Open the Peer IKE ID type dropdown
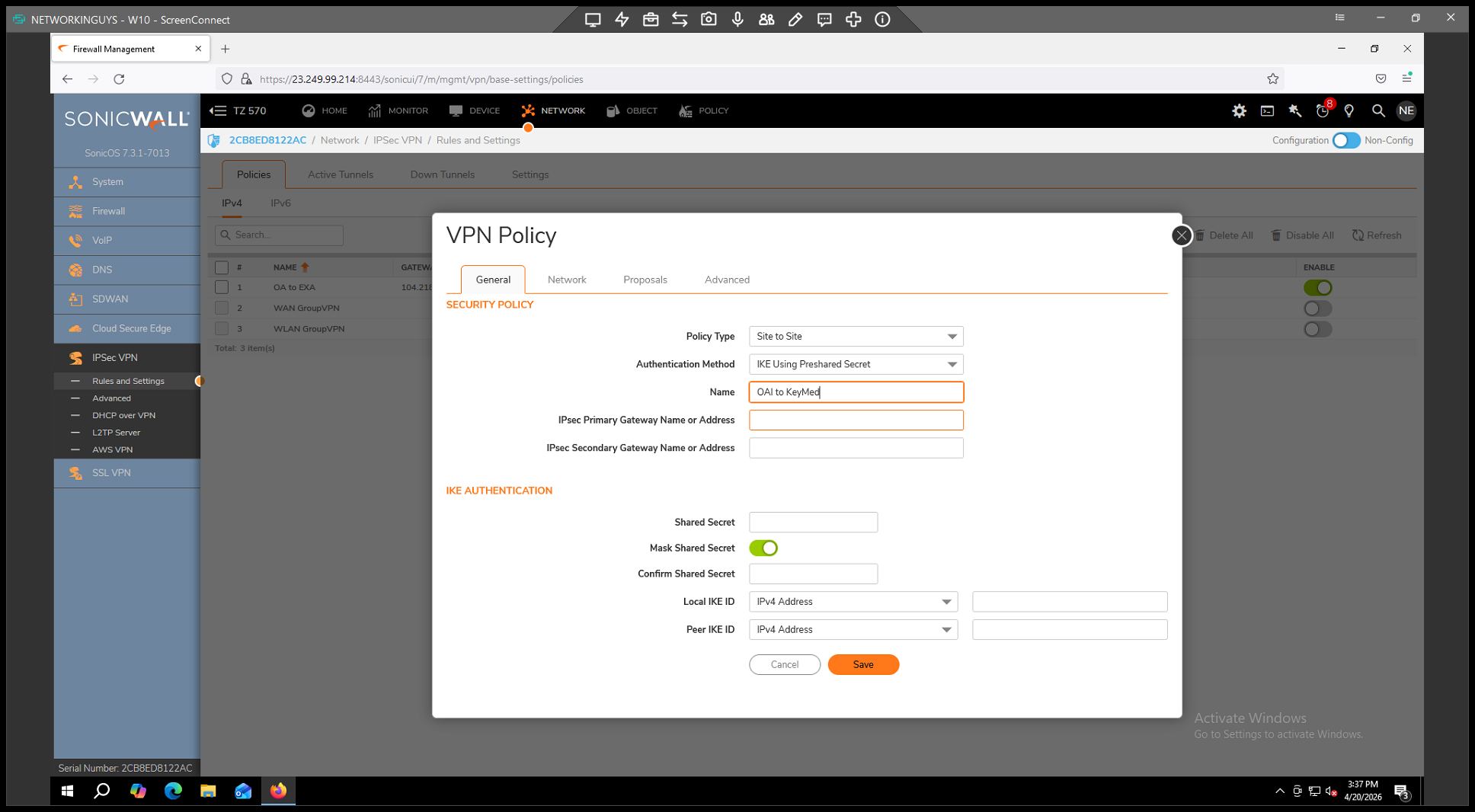 (853, 630)
